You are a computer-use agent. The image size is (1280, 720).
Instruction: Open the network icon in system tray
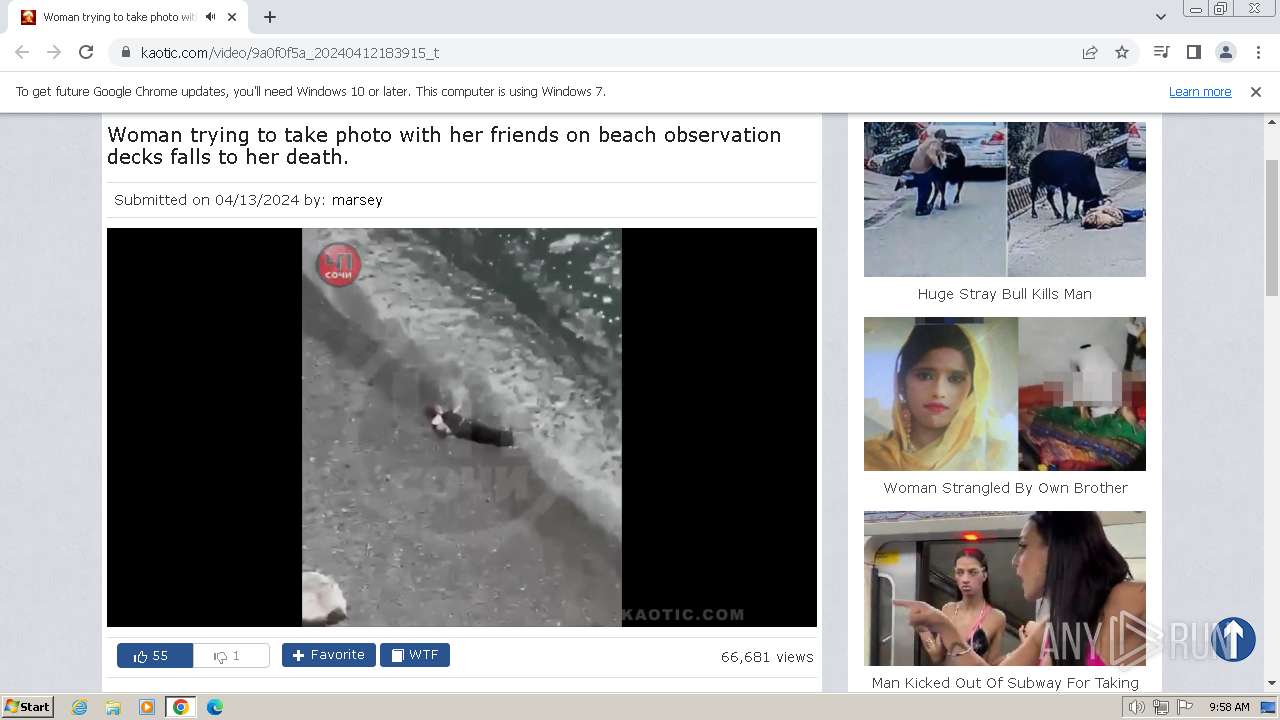[1161, 707]
